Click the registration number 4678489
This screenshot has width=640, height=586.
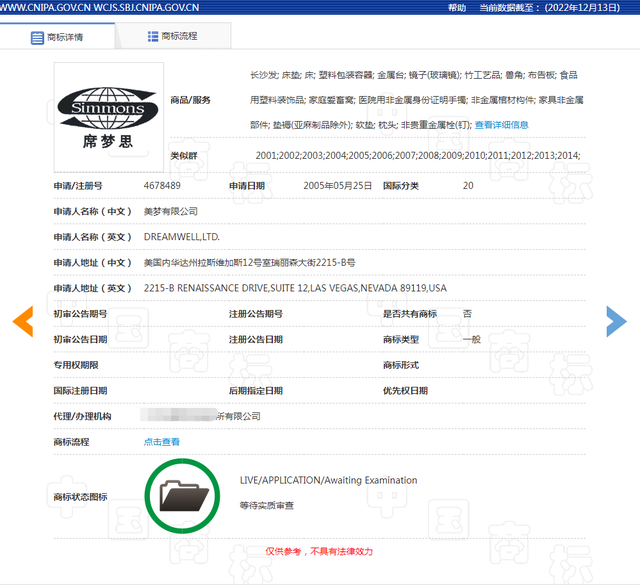(162, 186)
